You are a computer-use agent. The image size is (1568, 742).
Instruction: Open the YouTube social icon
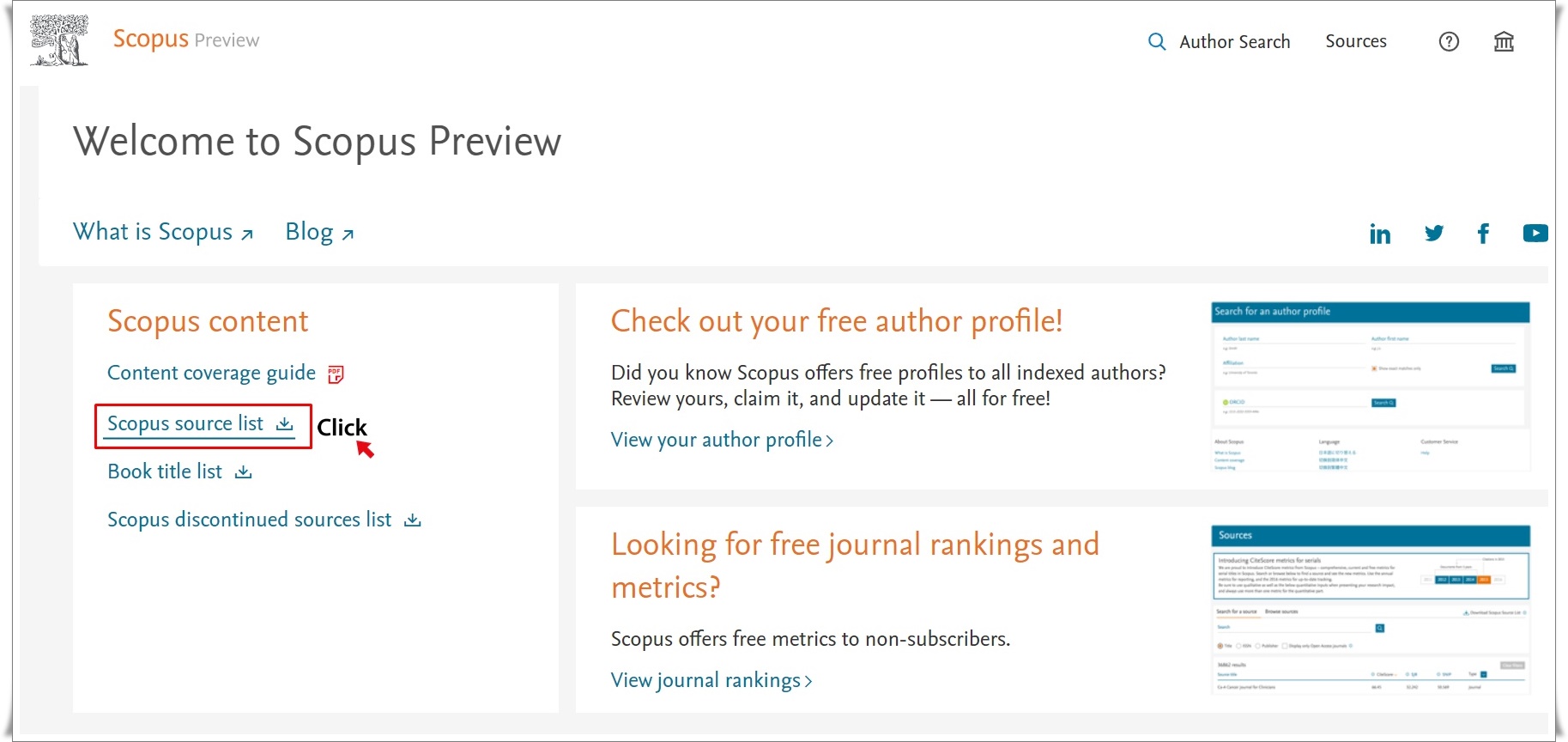(1535, 233)
